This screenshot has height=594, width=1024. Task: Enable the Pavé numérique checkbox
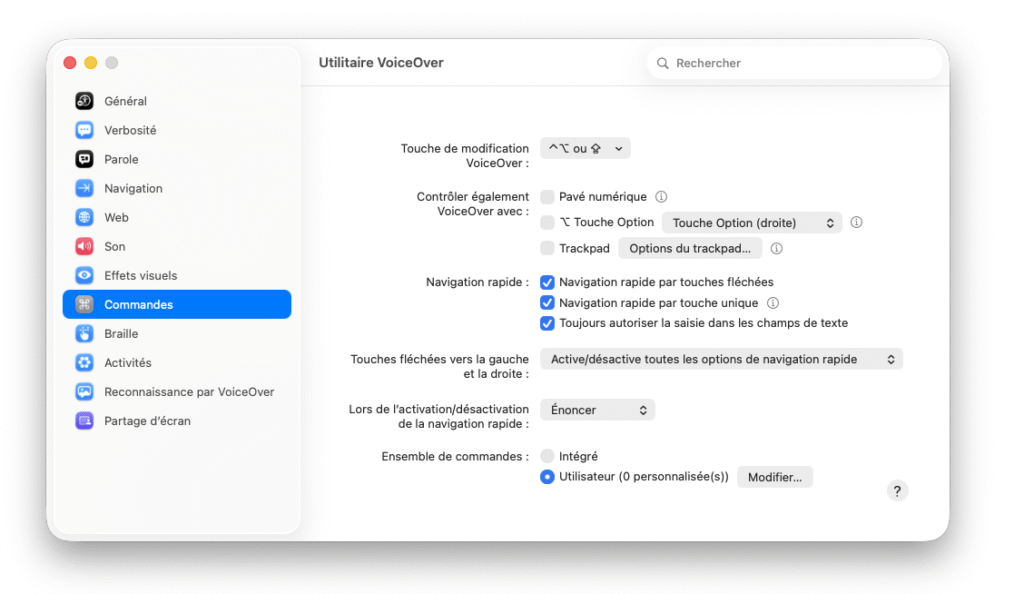[x=547, y=196]
